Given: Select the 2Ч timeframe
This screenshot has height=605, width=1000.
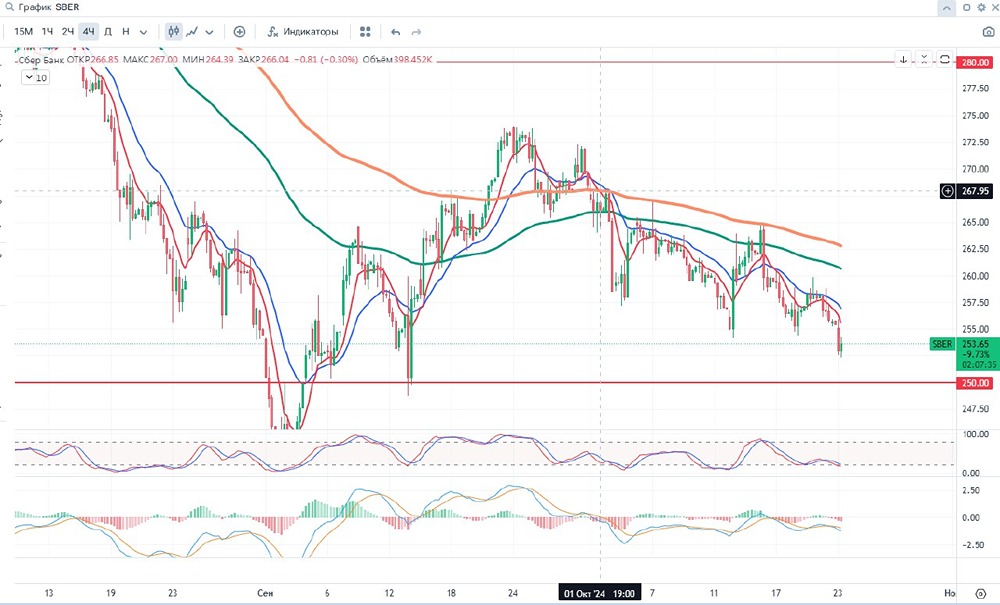Looking at the screenshot, I should coord(68,31).
